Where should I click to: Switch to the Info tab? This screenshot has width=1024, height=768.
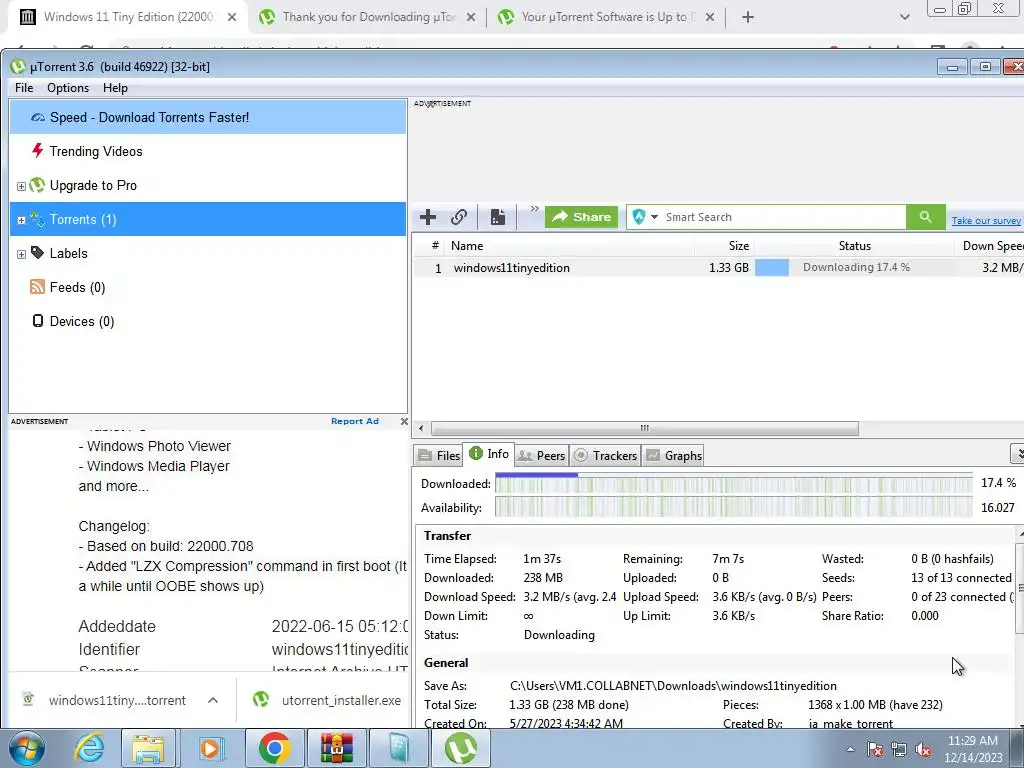tap(489, 454)
